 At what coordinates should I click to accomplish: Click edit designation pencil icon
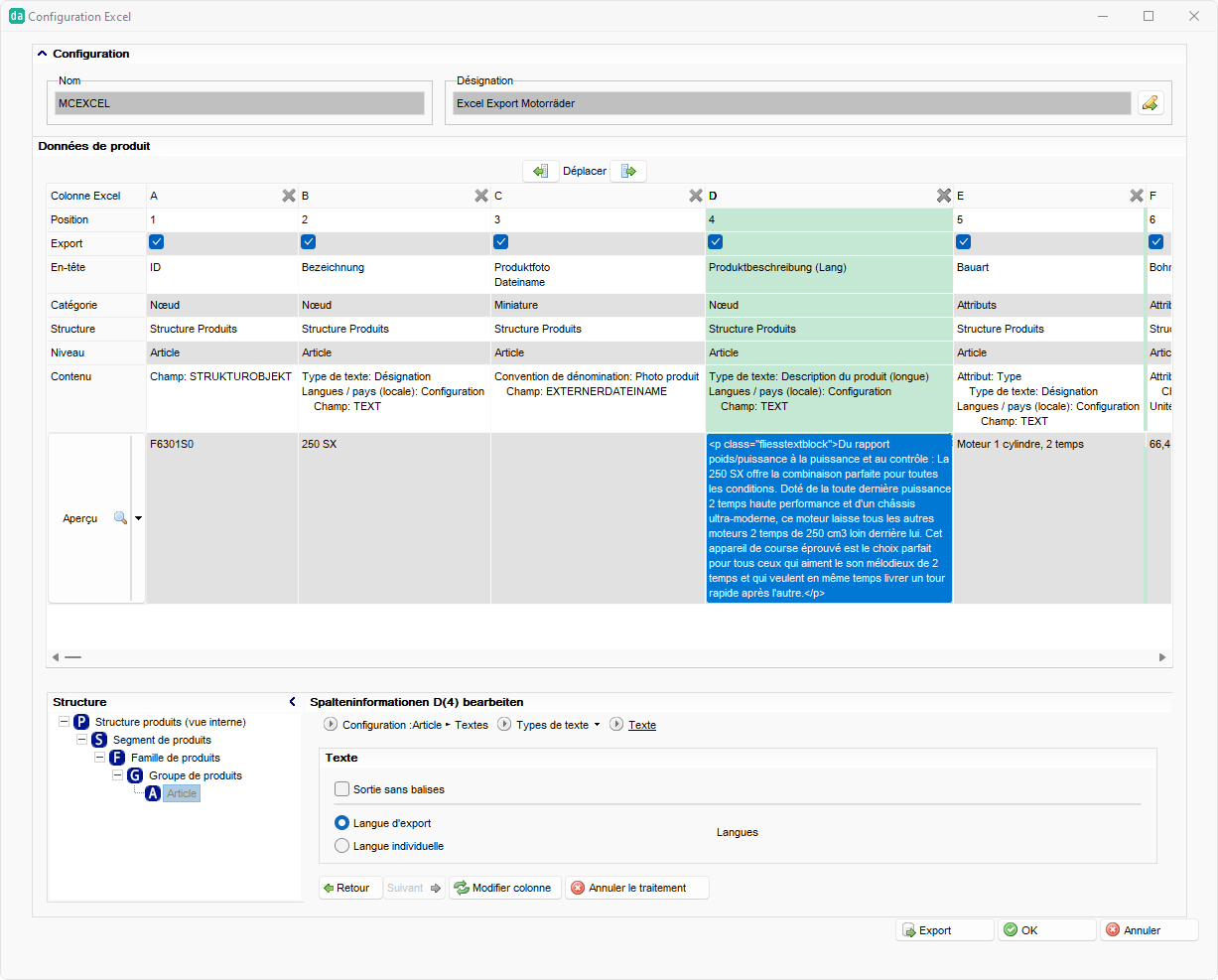pos(1150,103)
